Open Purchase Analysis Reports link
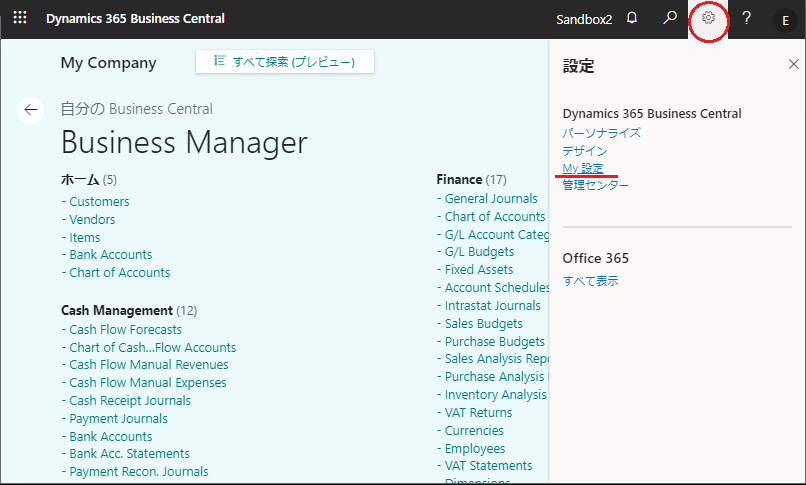The width and height of the screenshot is (806, 485). pyautogui.click(x=497, y=376)
